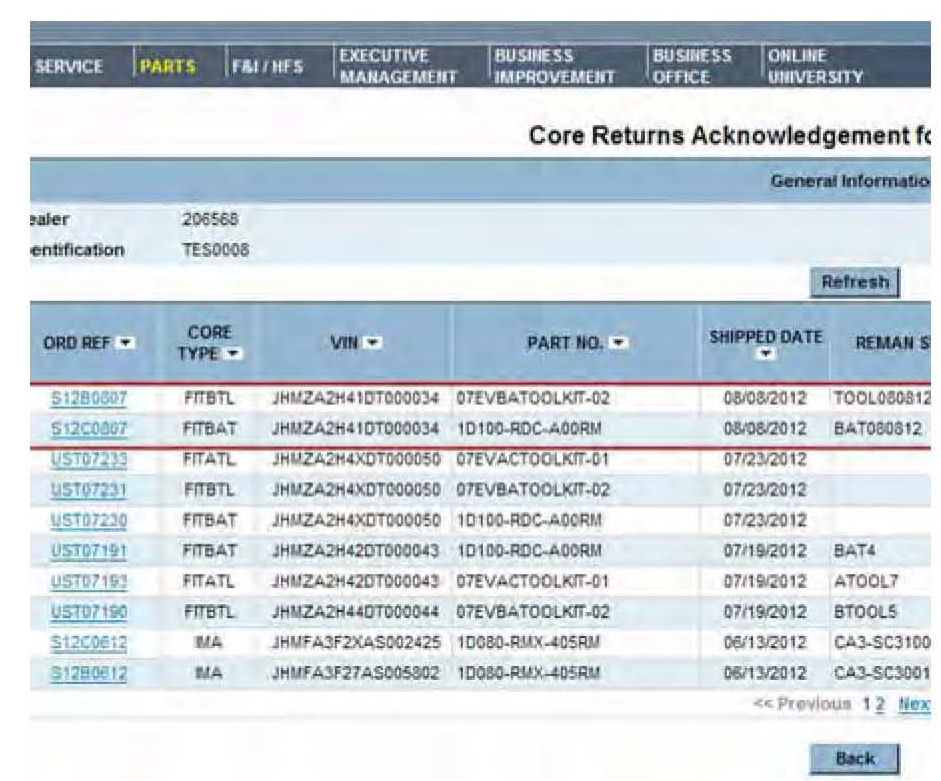This screenshot has height=781, width=941.
Task: Go to the EXECUTIVE MANAGEMENT tab
Action: (397, 66)
